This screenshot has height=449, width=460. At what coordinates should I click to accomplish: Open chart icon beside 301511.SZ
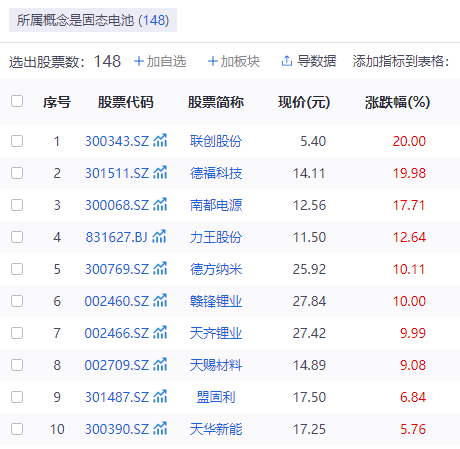point(160,172)
